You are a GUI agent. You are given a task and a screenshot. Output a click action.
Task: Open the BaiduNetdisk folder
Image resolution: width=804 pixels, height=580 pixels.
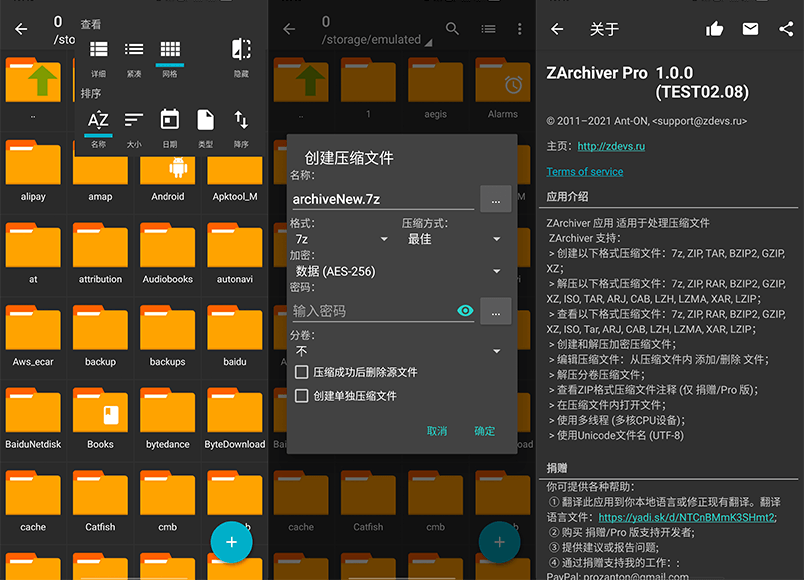point(33,418)
